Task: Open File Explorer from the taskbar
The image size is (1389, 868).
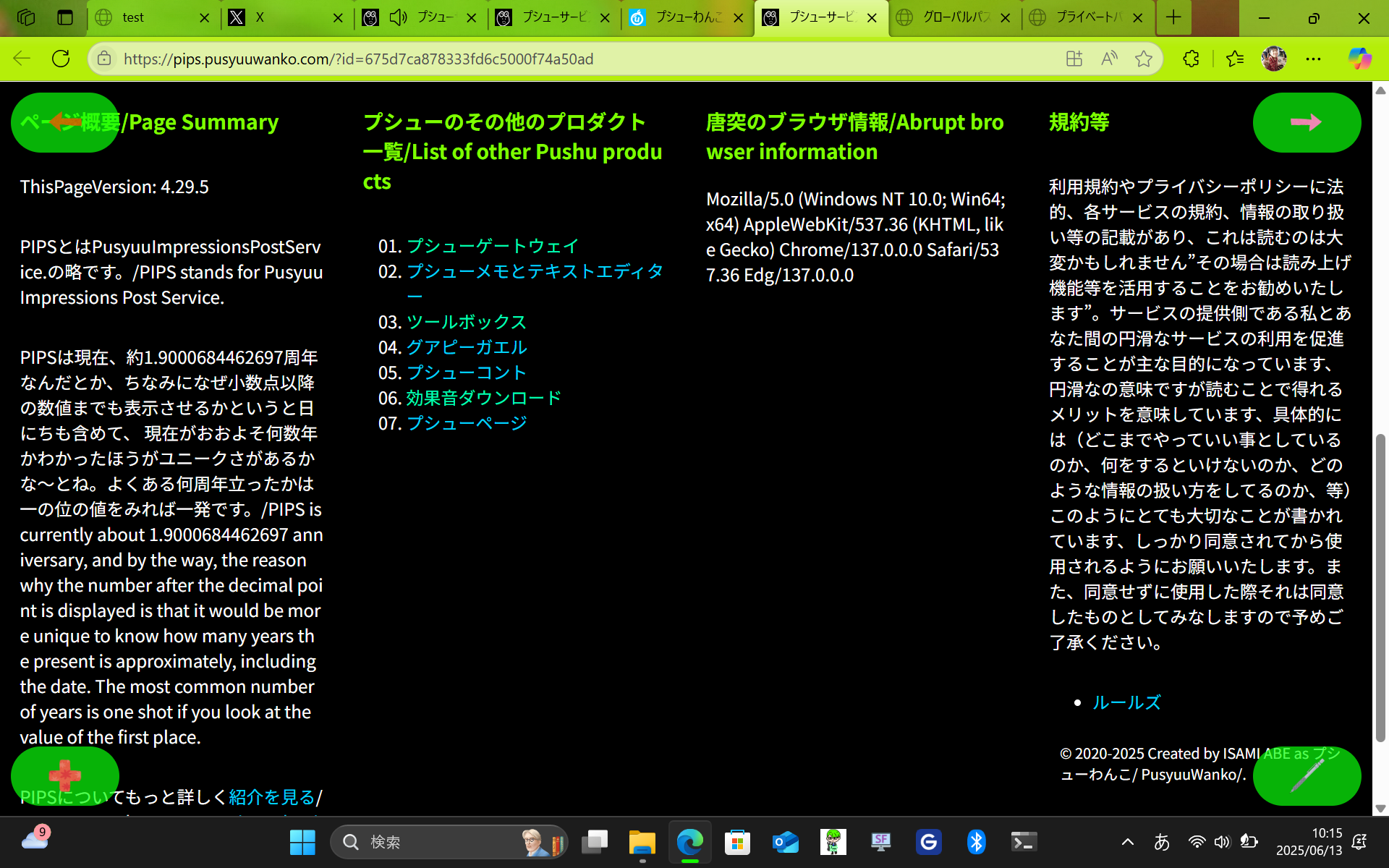Action: (642, 842)
